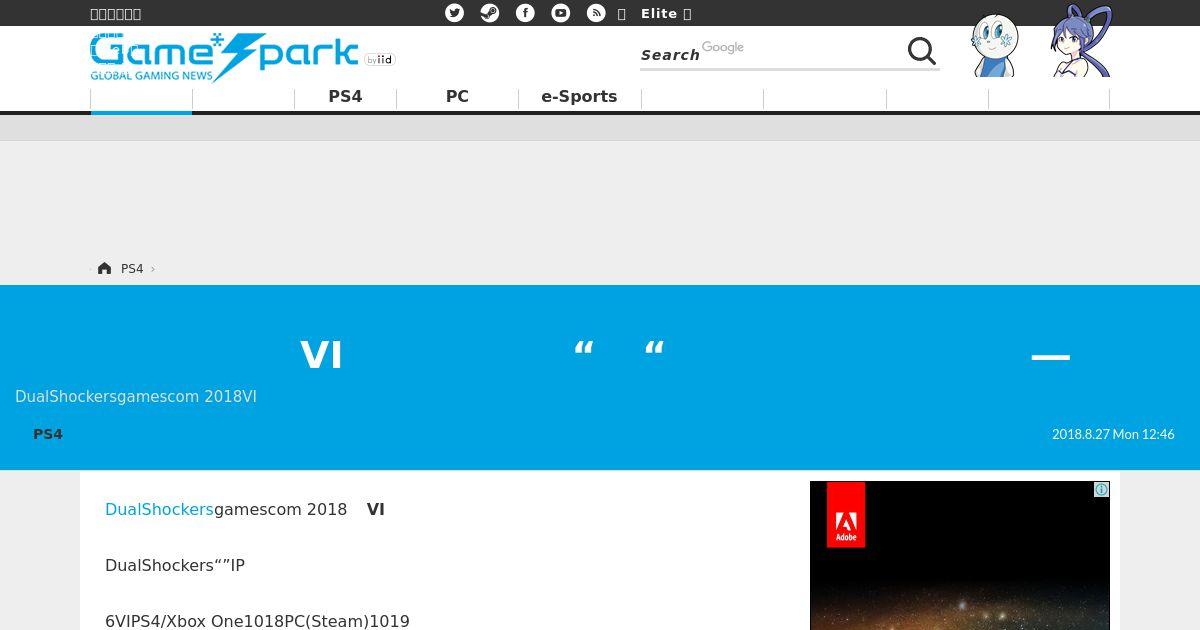The width and height of the screenshot is (1200, 630).
Task: Open the Adobe advertisement image
Action: click(960, 556)
